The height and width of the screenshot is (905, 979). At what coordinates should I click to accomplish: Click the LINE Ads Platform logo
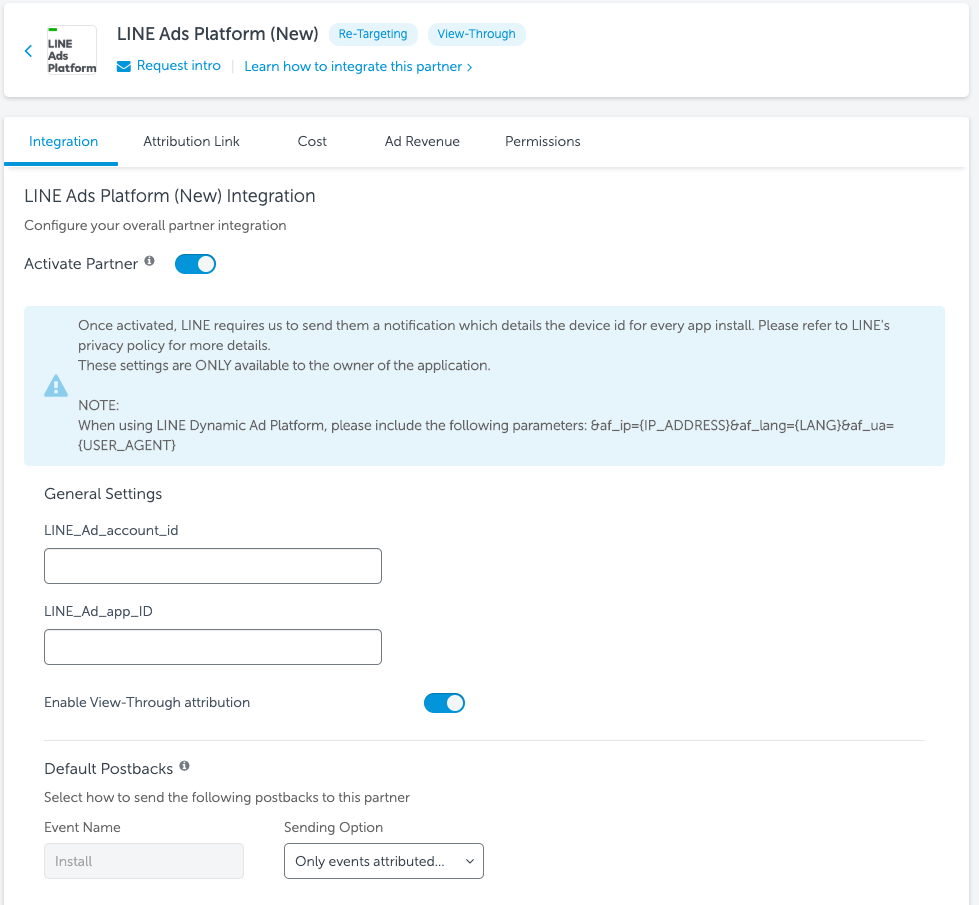[72, 51]
